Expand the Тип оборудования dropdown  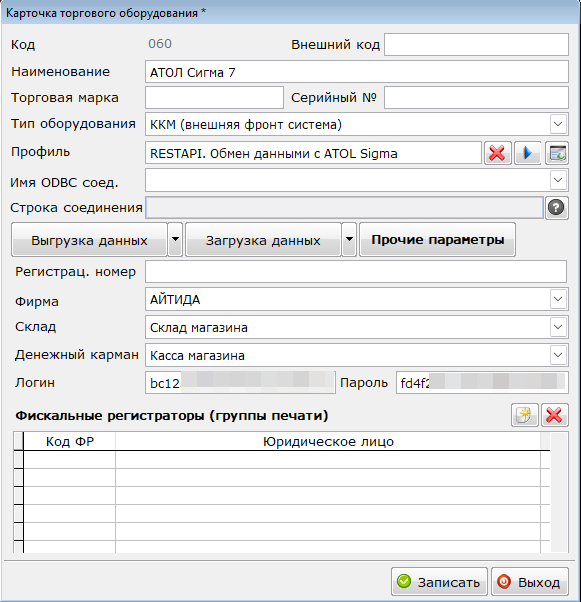[x=558, y=124]
